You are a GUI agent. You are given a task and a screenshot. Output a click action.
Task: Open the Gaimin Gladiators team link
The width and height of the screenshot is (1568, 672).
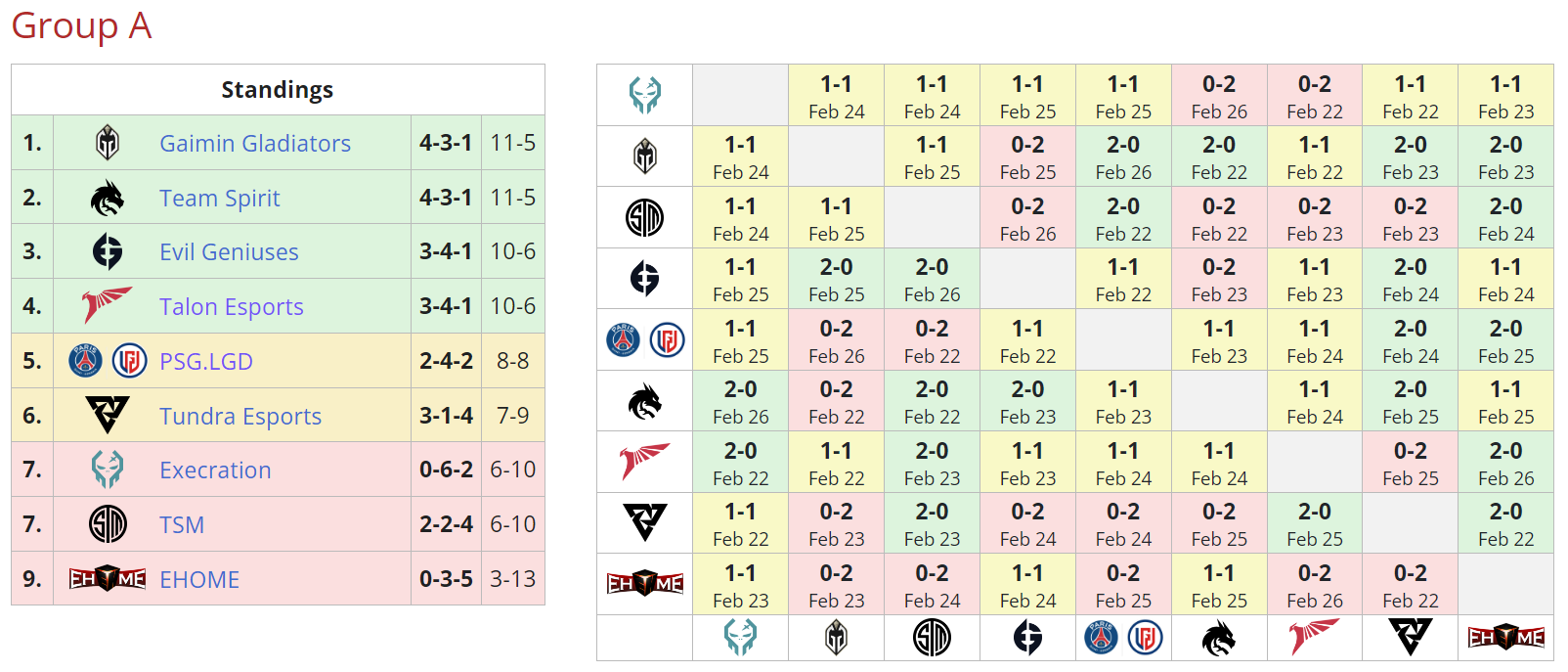[255, 143]
